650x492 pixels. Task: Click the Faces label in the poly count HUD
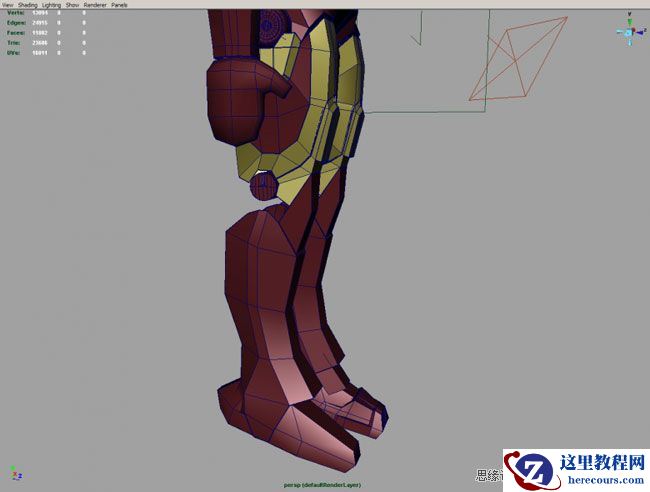(x=16, y=33)
